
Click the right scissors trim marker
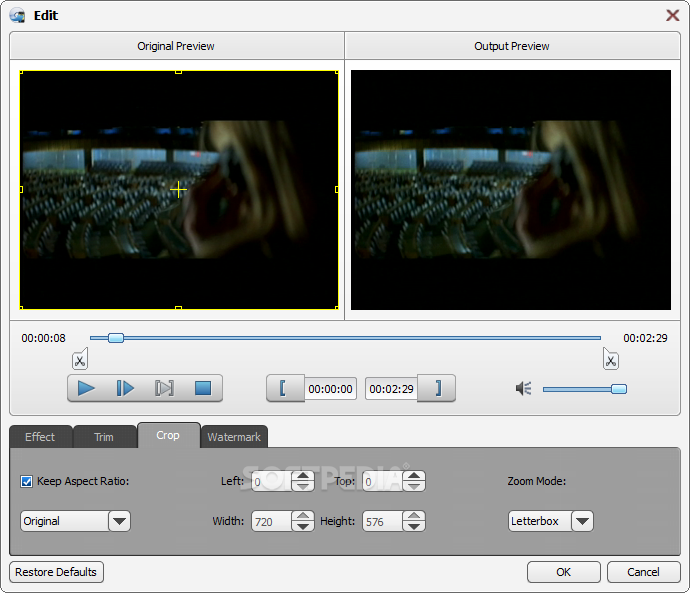611,359
